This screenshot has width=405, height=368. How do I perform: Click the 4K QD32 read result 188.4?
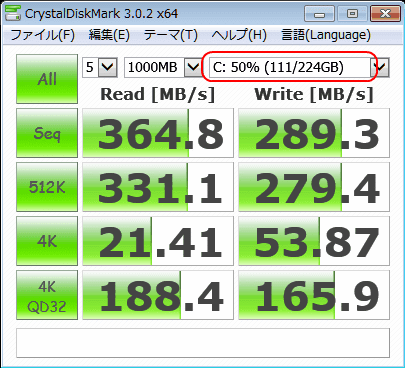[x=158, y=295]
